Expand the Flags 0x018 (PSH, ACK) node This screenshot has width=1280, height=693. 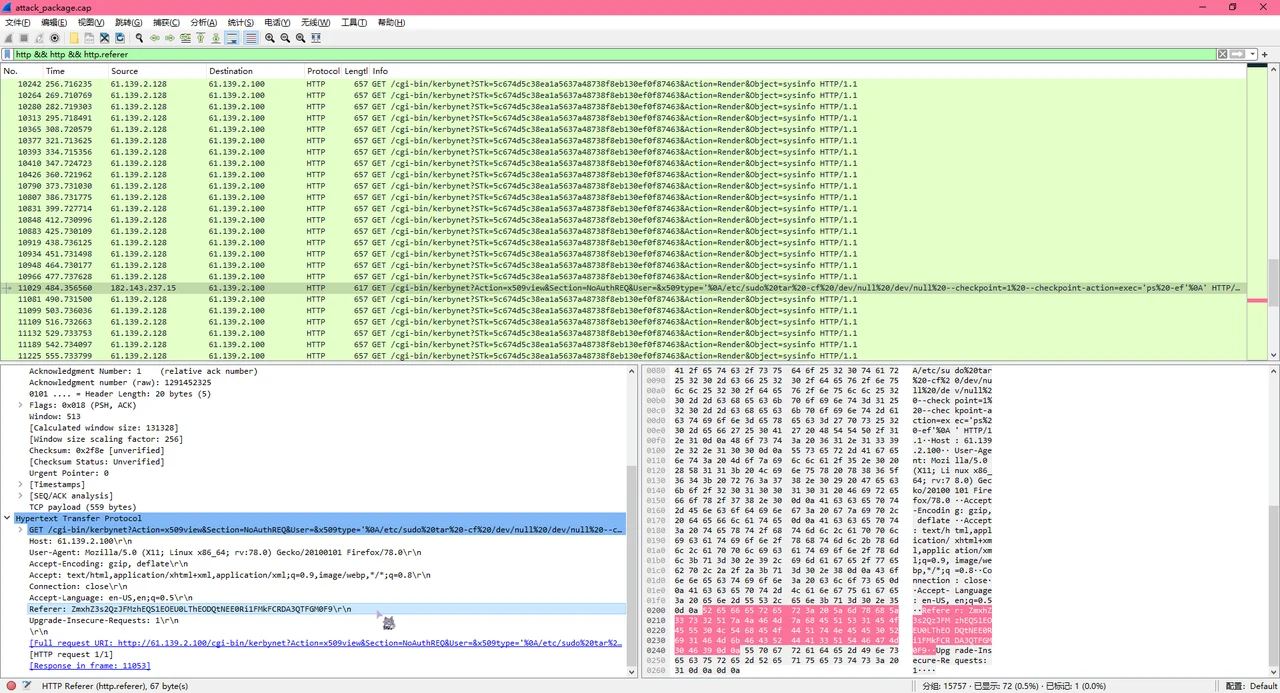click(21, 405)
